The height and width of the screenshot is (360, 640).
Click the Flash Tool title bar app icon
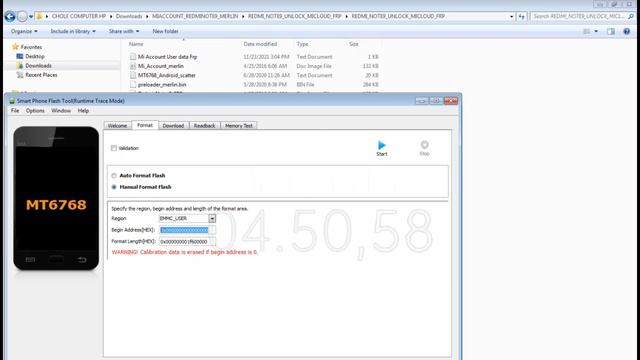pyautogui.click(x=12, y=101)
